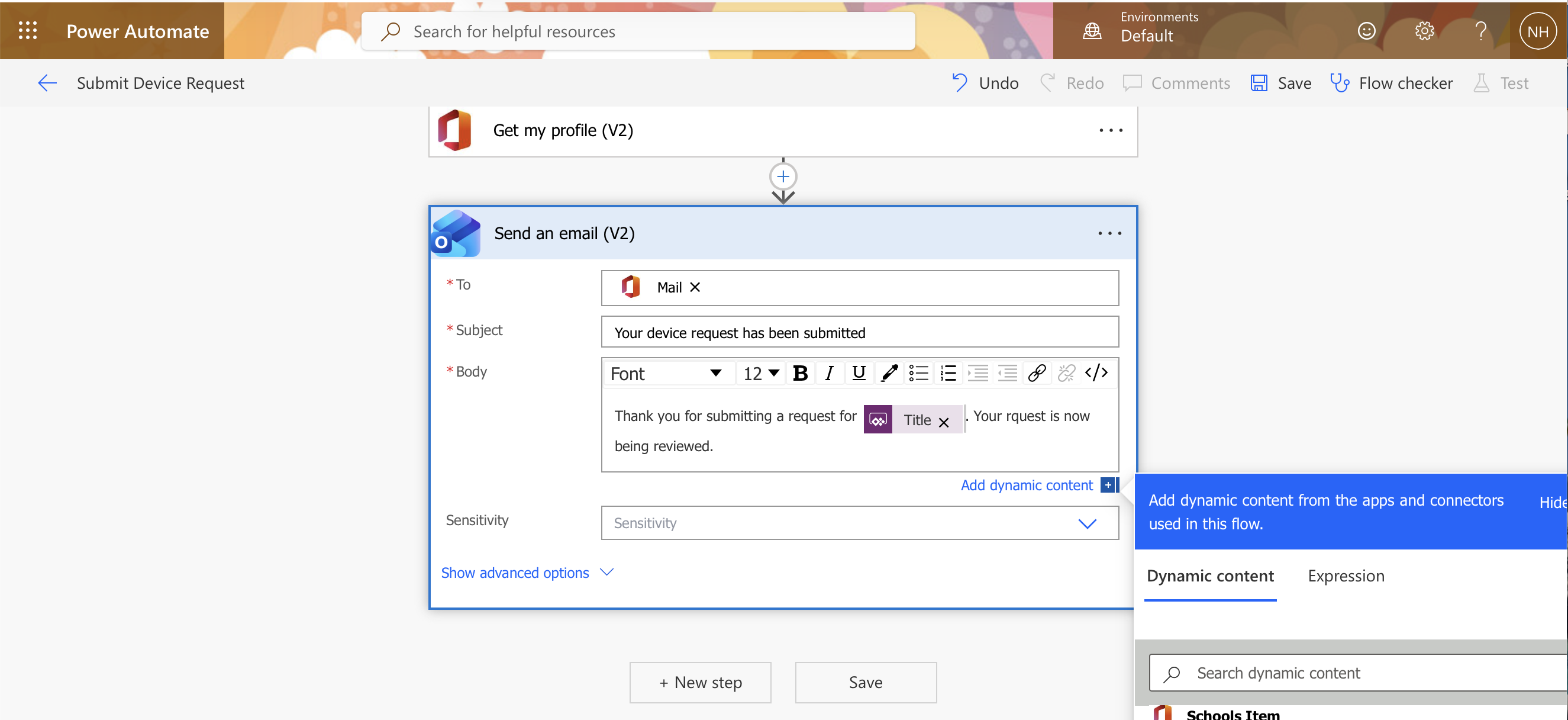1568x720 pixels.
Task: Click the Power Automate home title
Action: [x=137, y=31]
